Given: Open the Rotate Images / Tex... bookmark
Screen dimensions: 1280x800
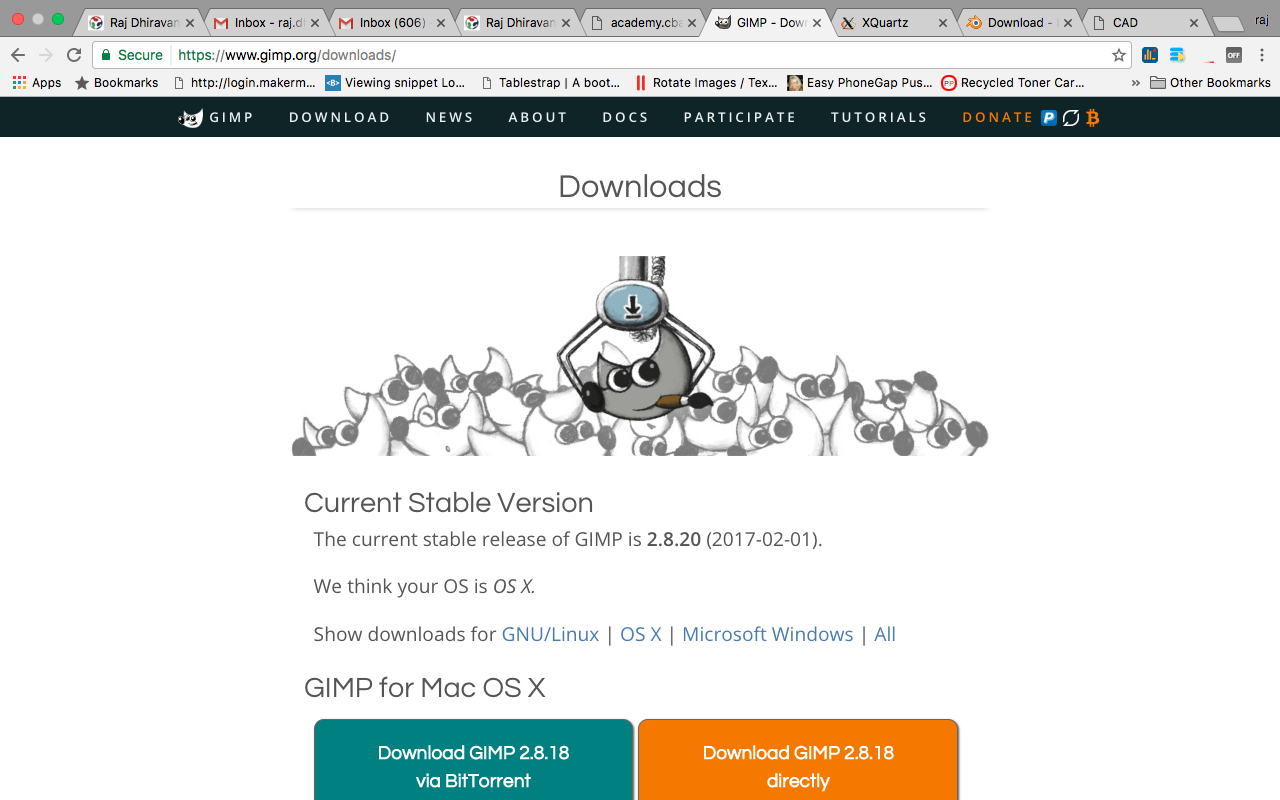Looking at the screenshot, I should (706, 83).
